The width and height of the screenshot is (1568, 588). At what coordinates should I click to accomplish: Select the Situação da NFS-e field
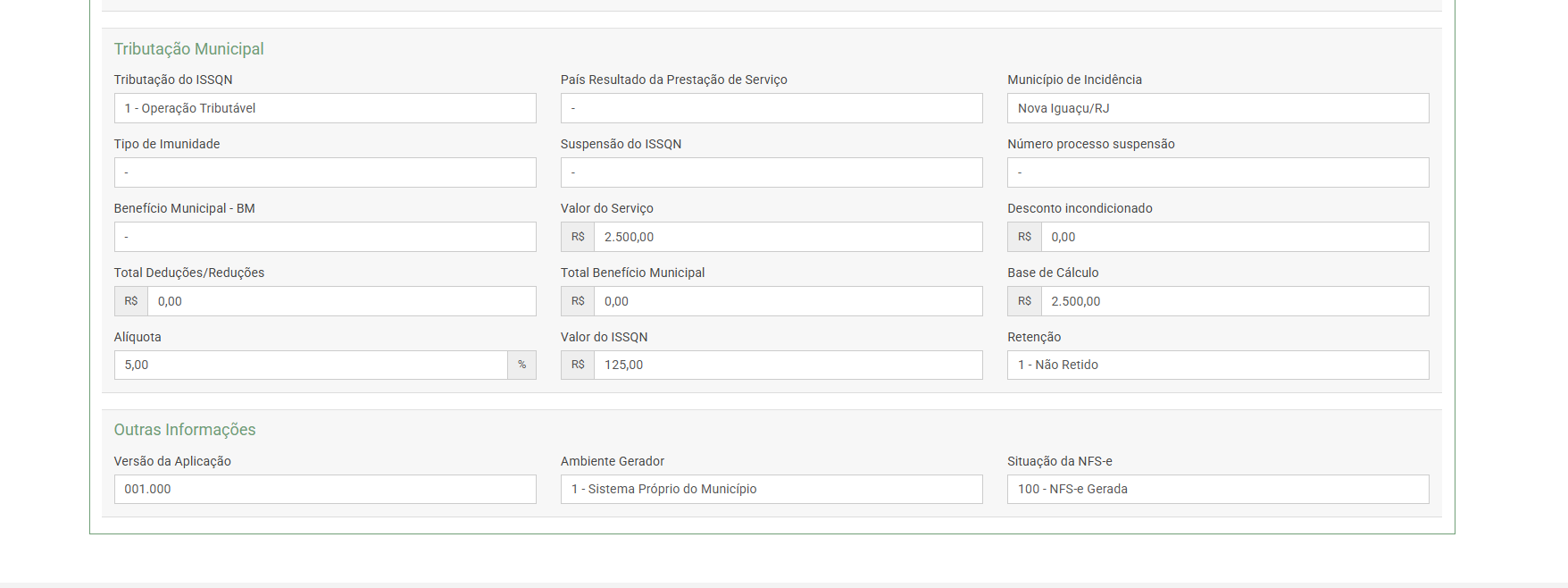pyautogui.click(x=1218, y=489)
